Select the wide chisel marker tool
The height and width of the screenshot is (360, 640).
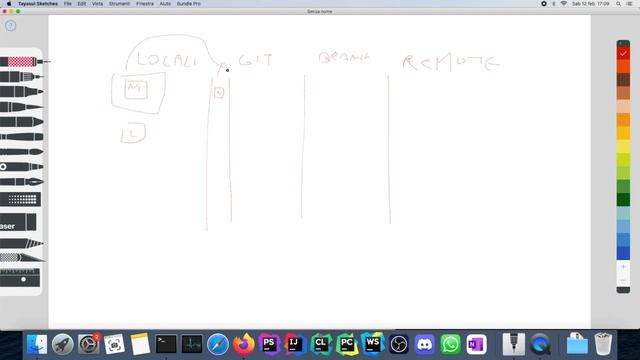[x=21, y=122]
